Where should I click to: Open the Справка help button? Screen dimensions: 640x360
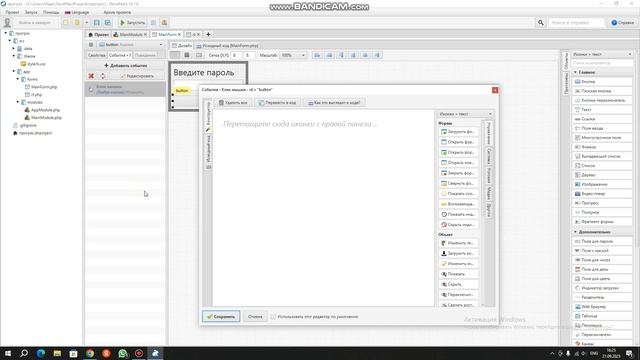[x=622, y=23]
